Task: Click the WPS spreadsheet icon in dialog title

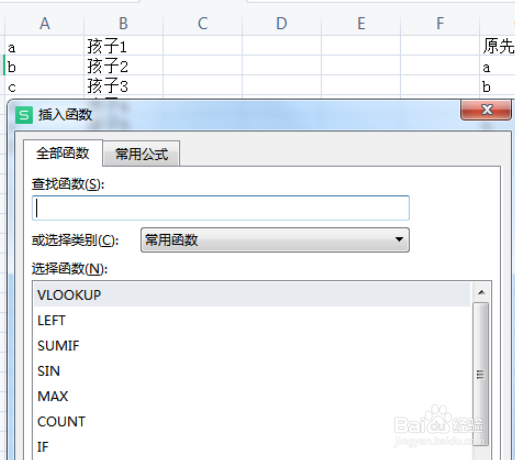Action: (x=24, y=115)
